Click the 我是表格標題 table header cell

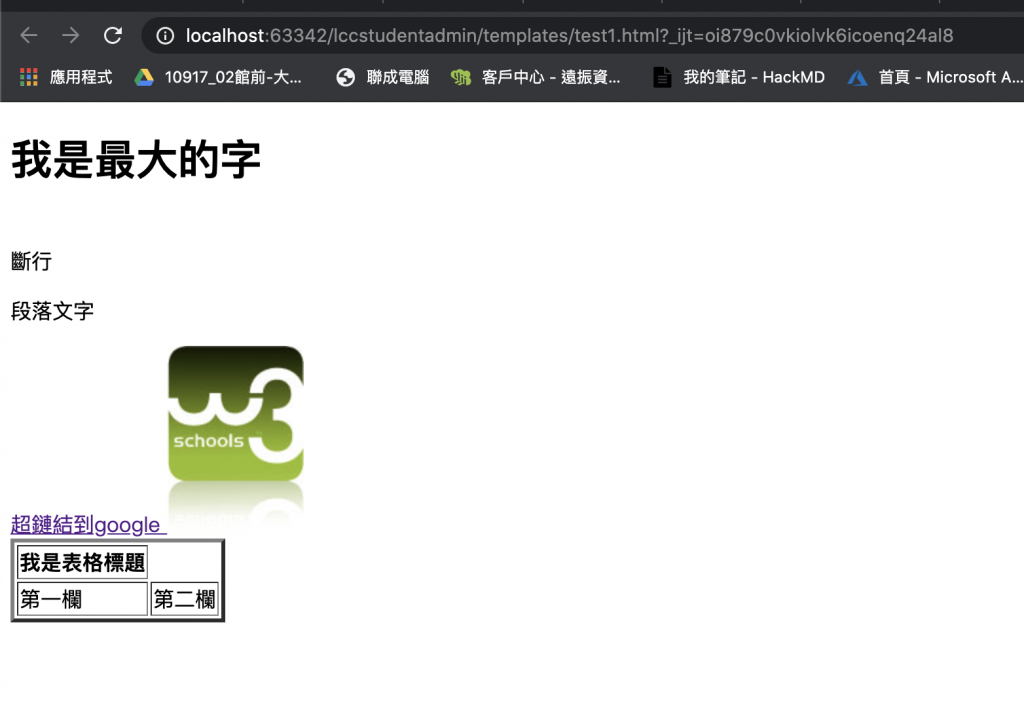tap(82, 562)
